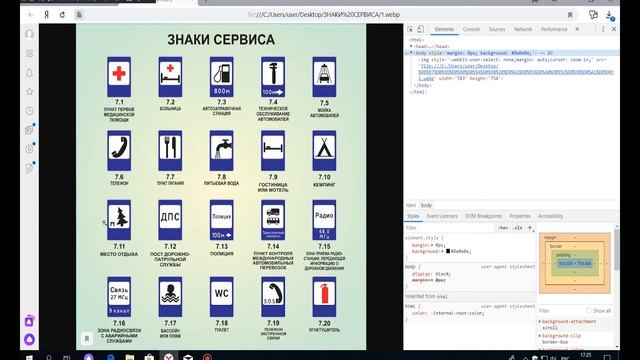Select the html breadcrumb
This screenshot has height=360, width=640.
point(411,205)
